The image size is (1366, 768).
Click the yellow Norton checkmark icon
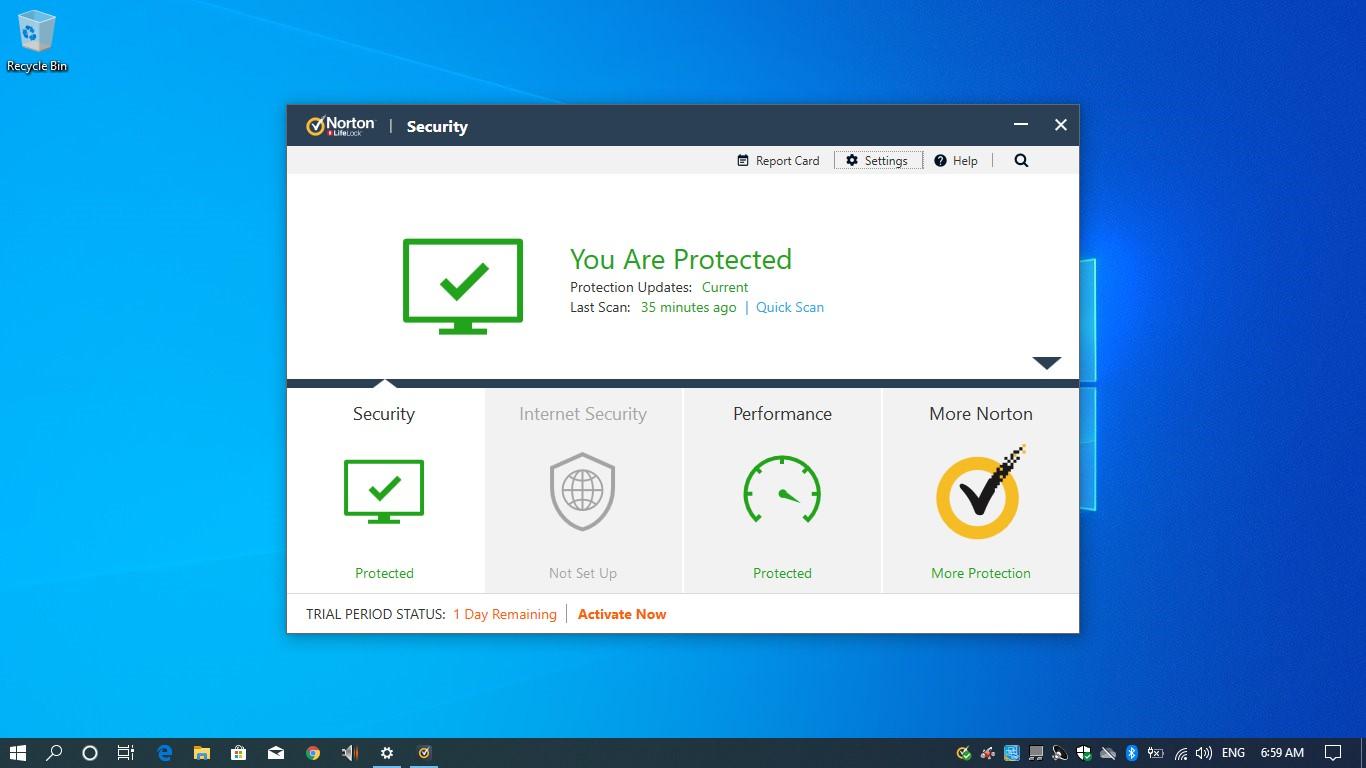[x=980, y=493]
